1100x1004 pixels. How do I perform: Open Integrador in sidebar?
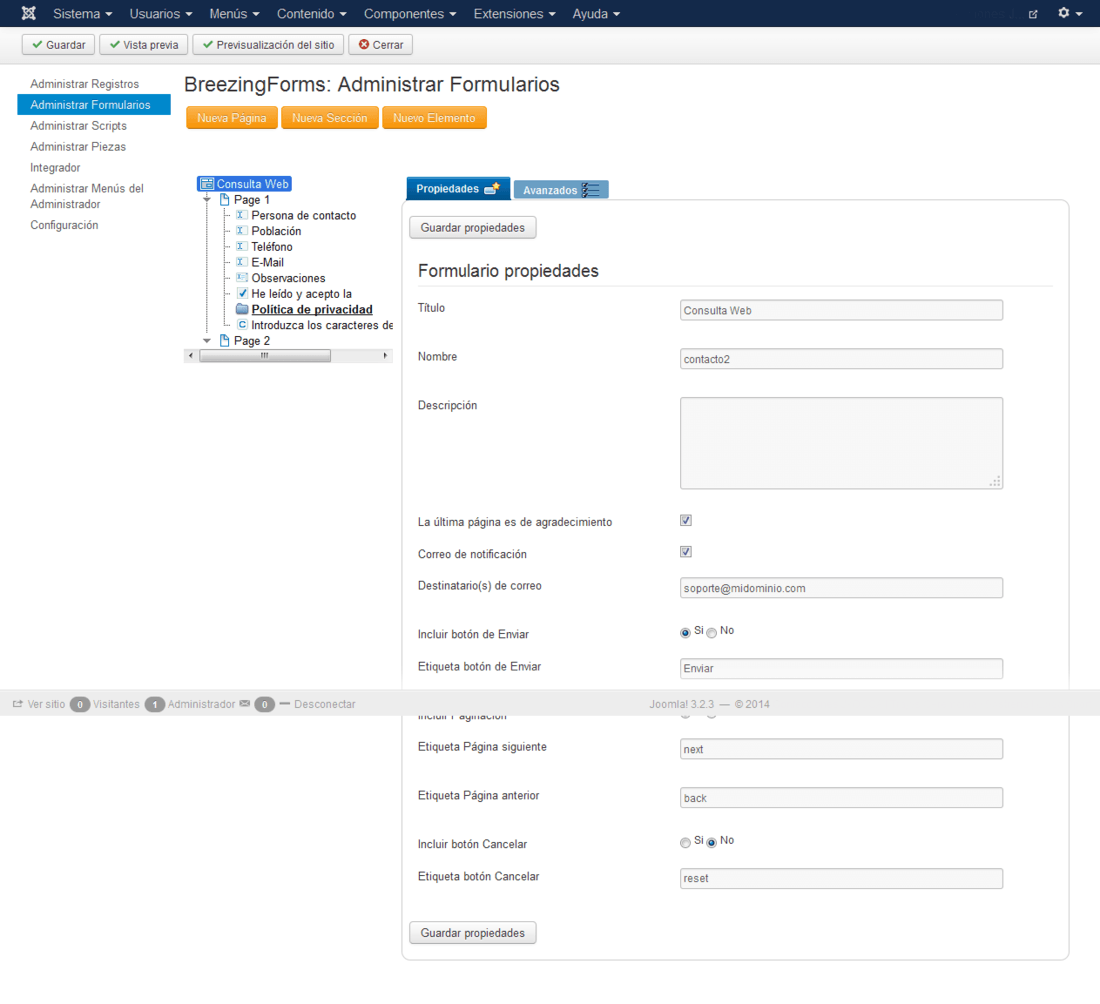[x=55, y=168]
